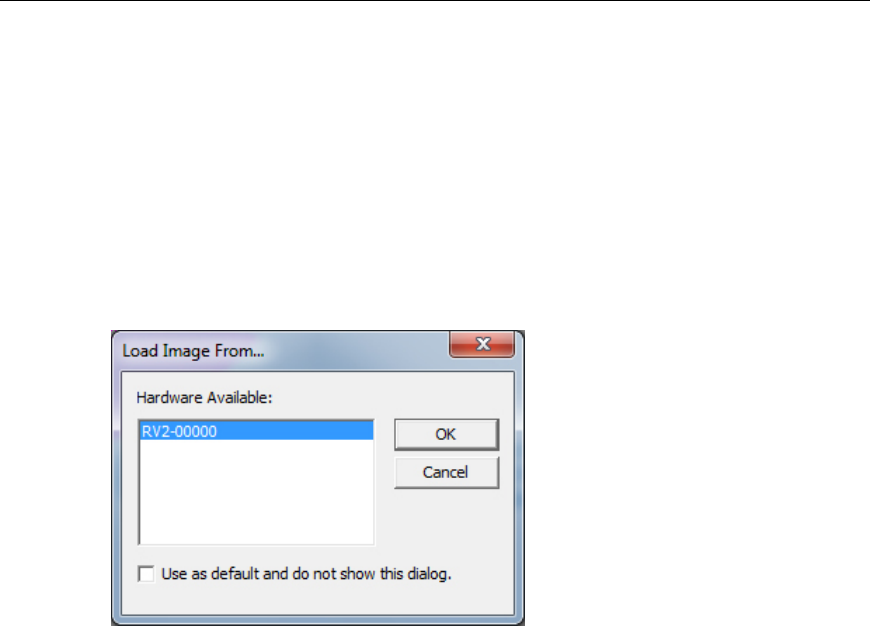This screenshot has height=626, width=870.
Task: Close the Load Image From dialog
Action: coord(483,344)
